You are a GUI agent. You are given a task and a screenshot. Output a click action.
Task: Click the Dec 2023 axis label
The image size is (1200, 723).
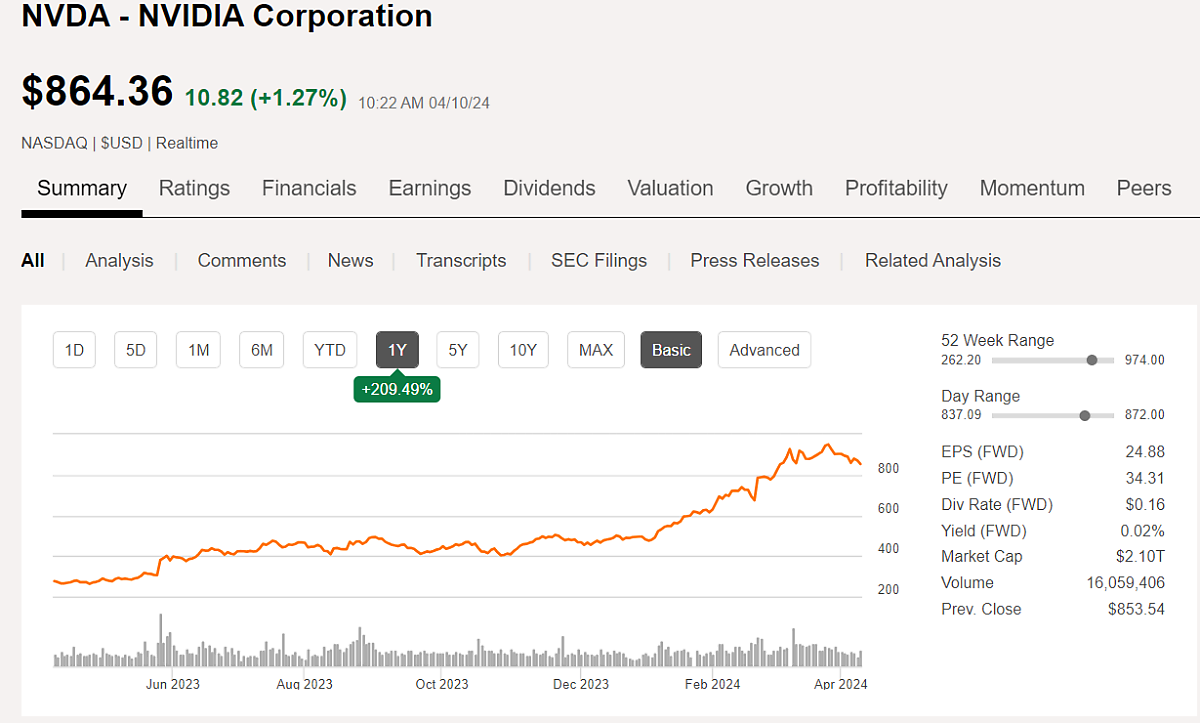[x=580, y=684]
